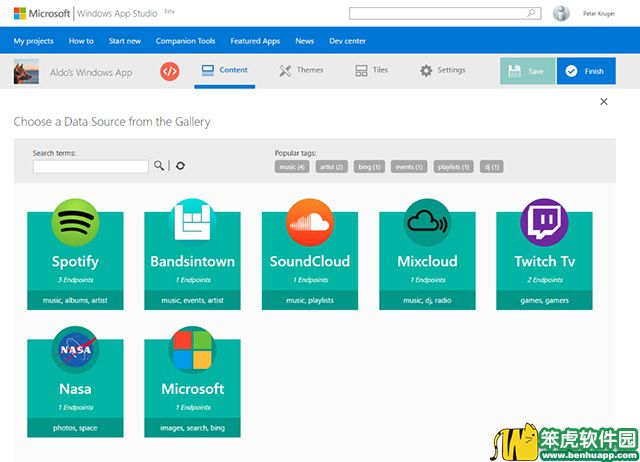
Task: Focus the top header search box
Action: [x=445, y=13]
